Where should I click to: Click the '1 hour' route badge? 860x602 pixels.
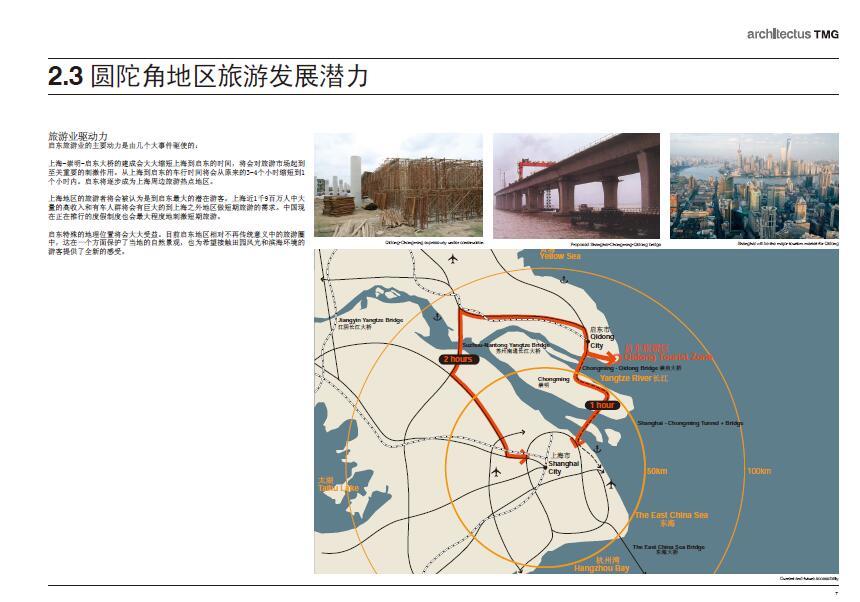click(x=602, y=405)
